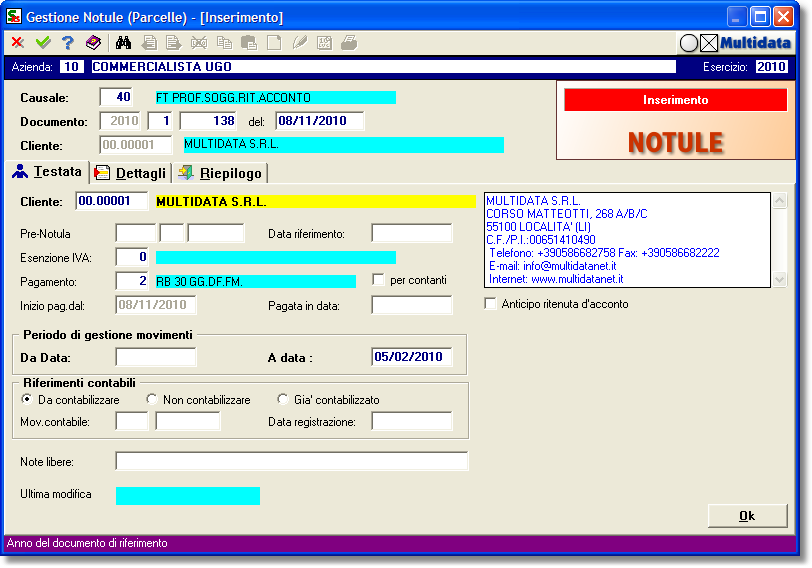The image size is (812, 568).
Task: Click the crossed-out delete record icon
Action: point(199,42)
